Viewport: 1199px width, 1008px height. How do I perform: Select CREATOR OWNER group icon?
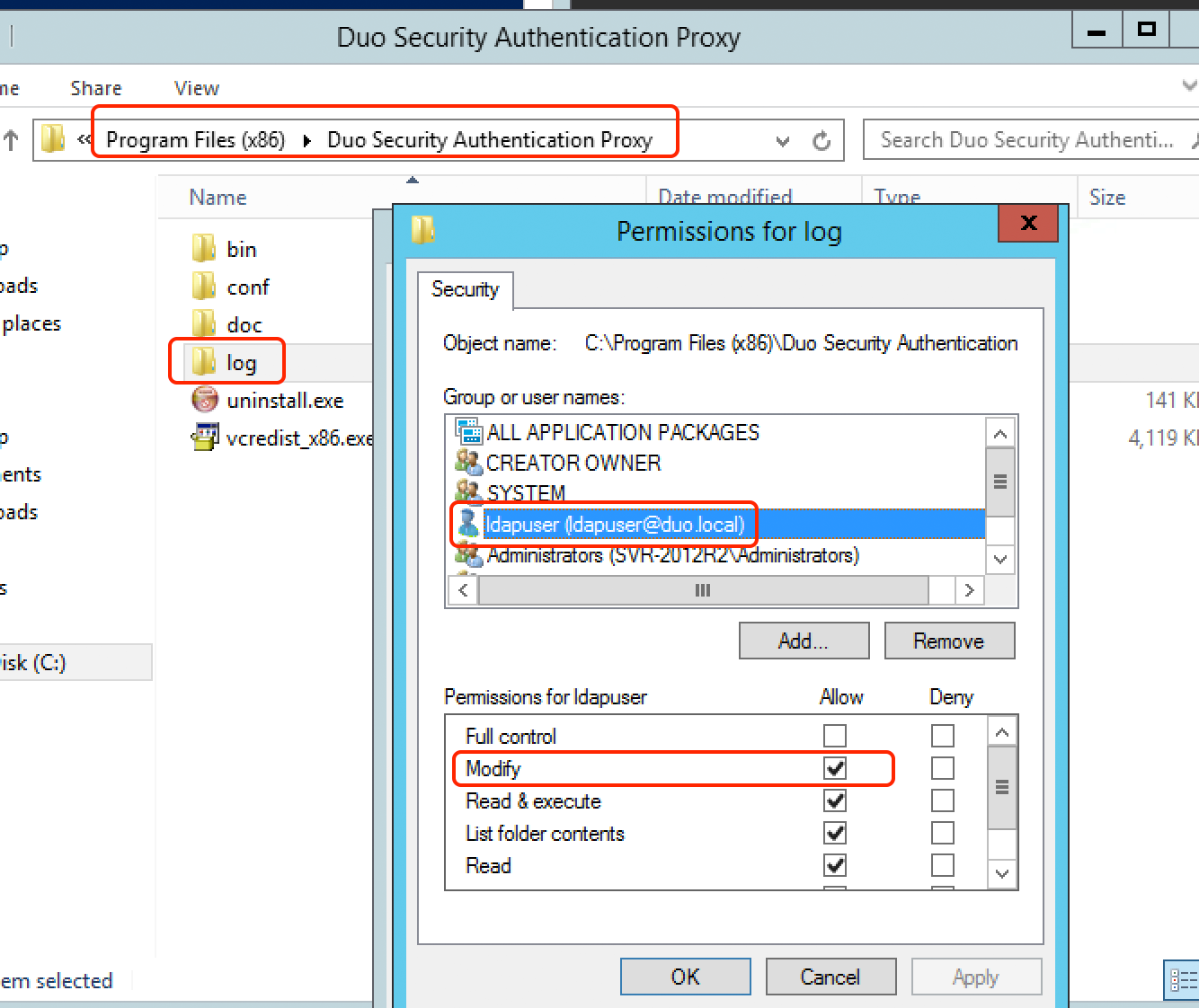point(469,463)
